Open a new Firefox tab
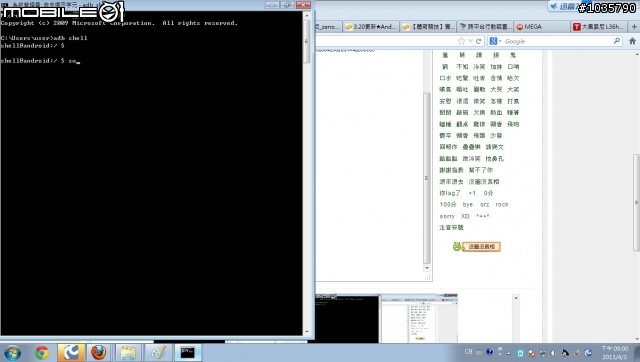Screen dimensions: 640x362 point(634,27)
